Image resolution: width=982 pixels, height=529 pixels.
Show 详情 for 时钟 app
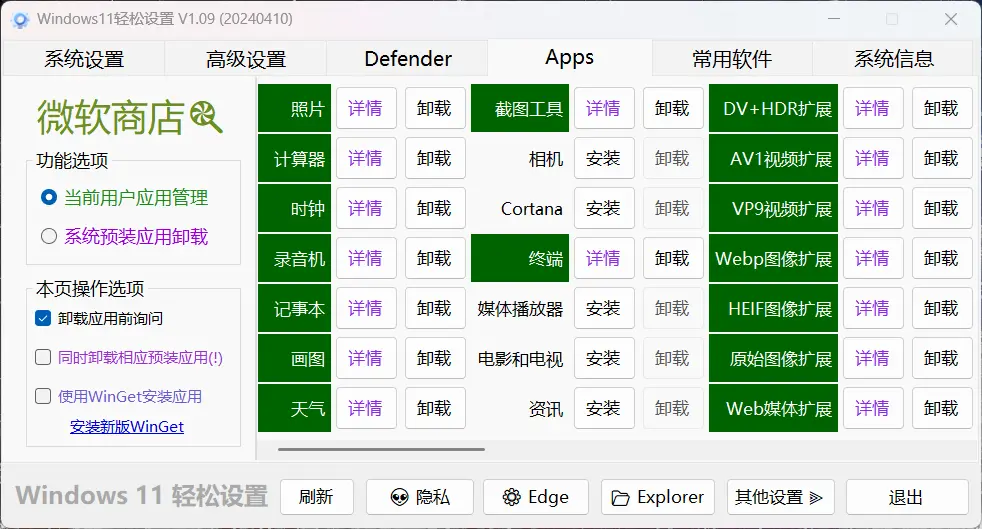[366, 208]
